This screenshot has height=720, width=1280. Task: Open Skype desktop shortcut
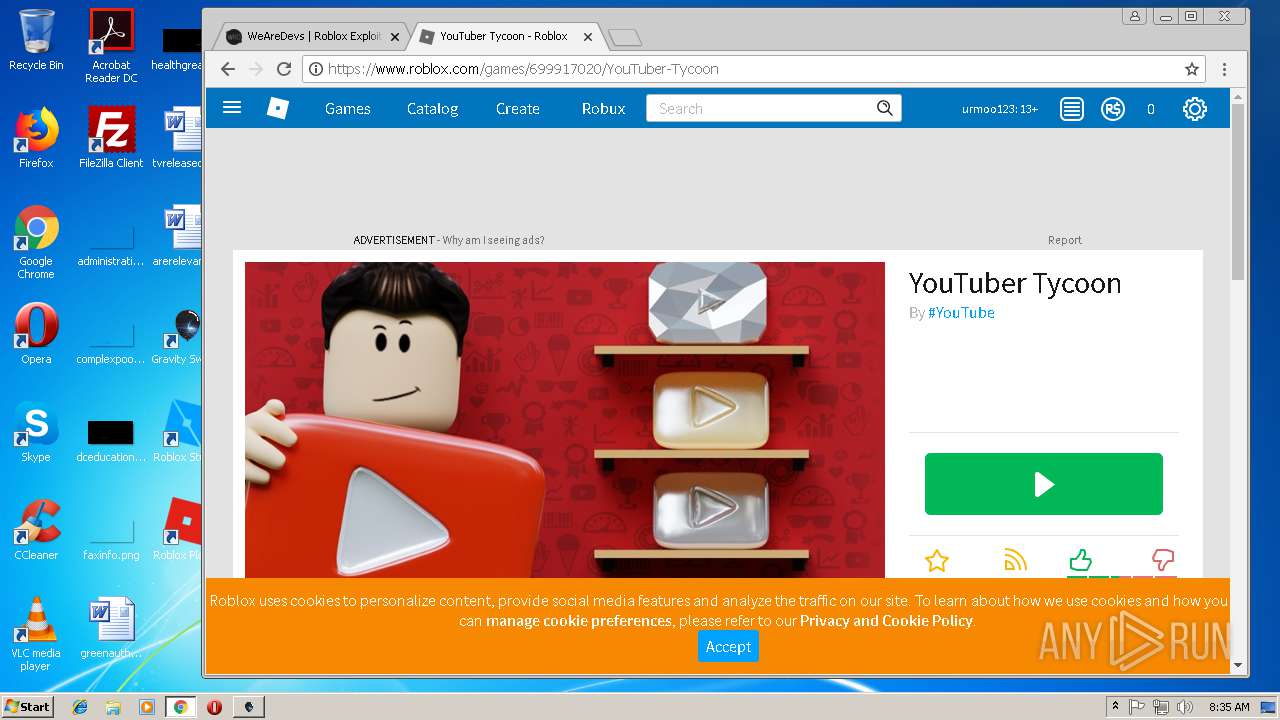[x=36, y=432]
